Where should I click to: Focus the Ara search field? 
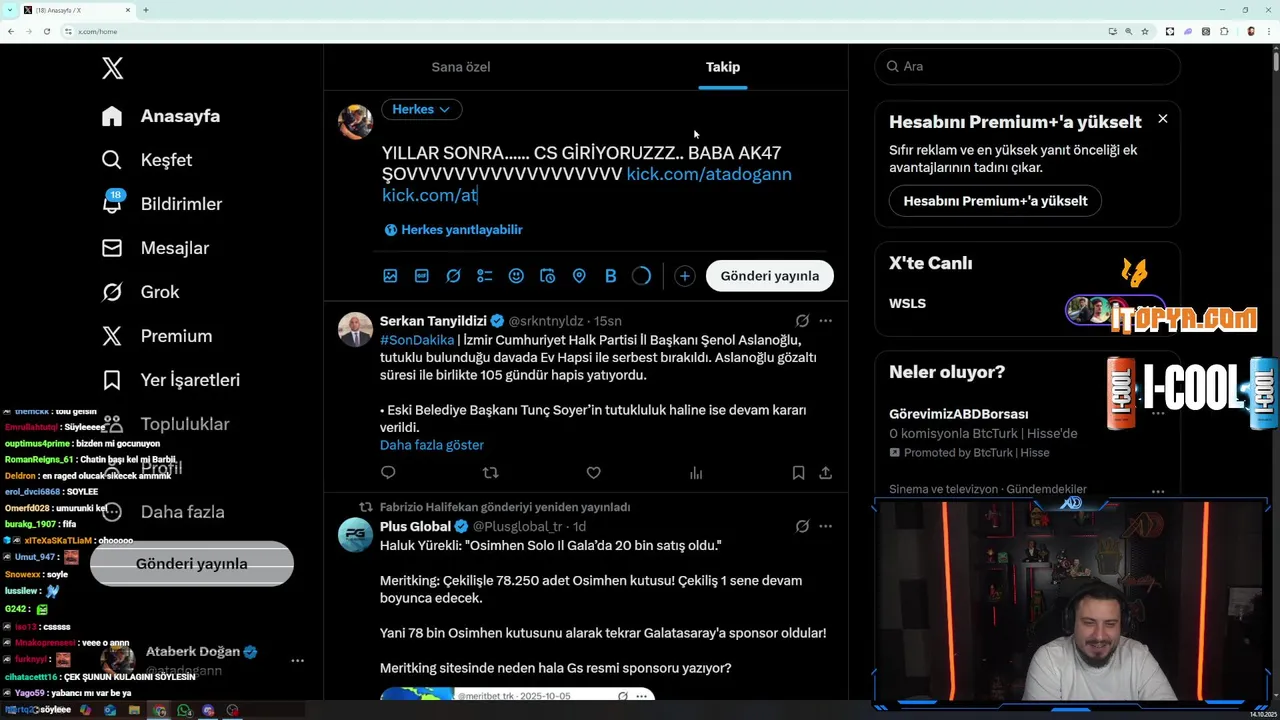(x=1028, y=66)
